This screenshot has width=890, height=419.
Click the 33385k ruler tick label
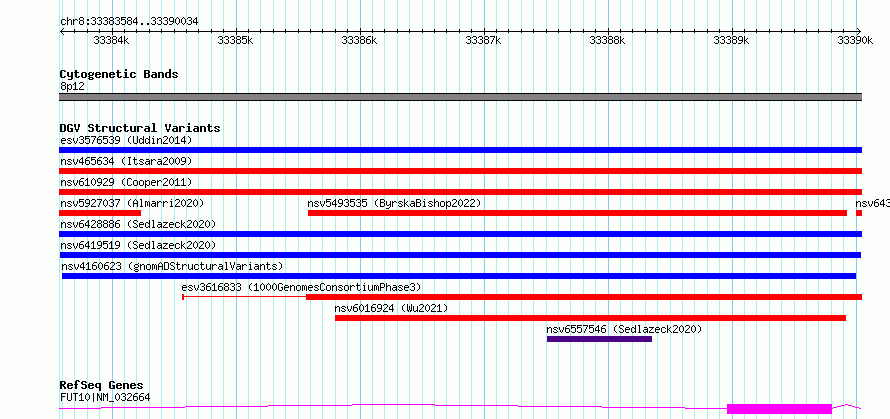tap(235, 40)
